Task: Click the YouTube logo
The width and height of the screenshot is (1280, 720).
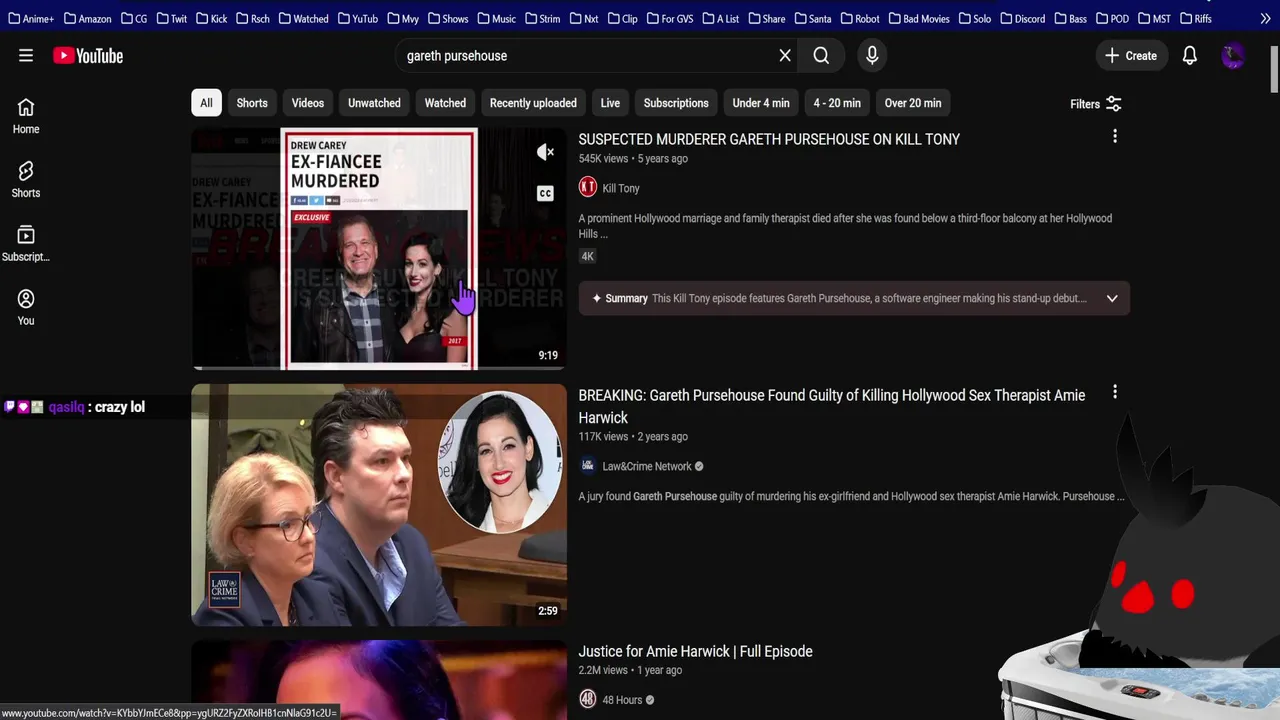Action: coord(88,56)
